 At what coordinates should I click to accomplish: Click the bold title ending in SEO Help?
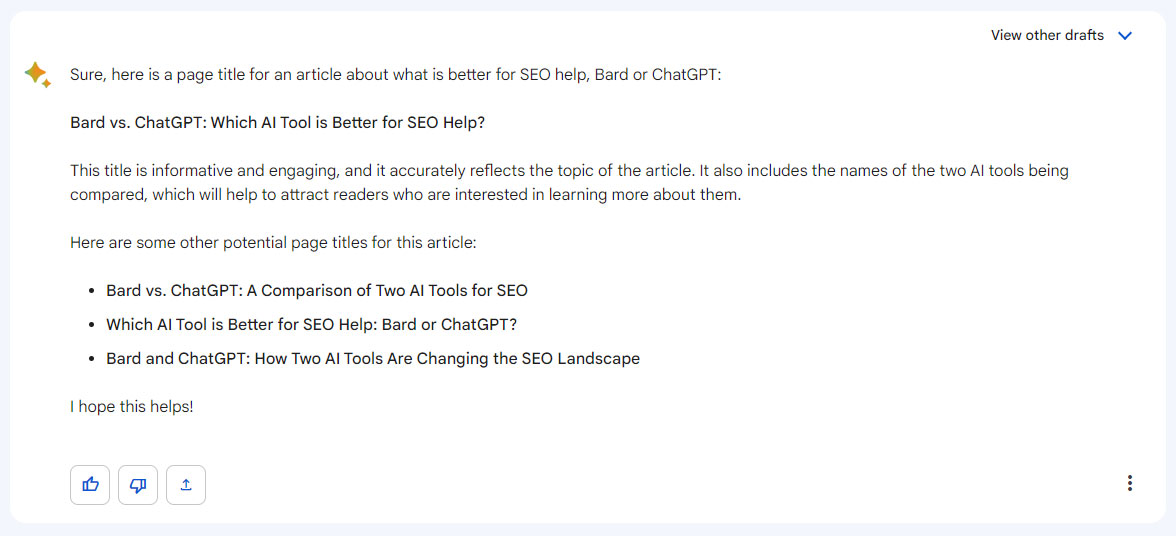click(x=278, y=123)
